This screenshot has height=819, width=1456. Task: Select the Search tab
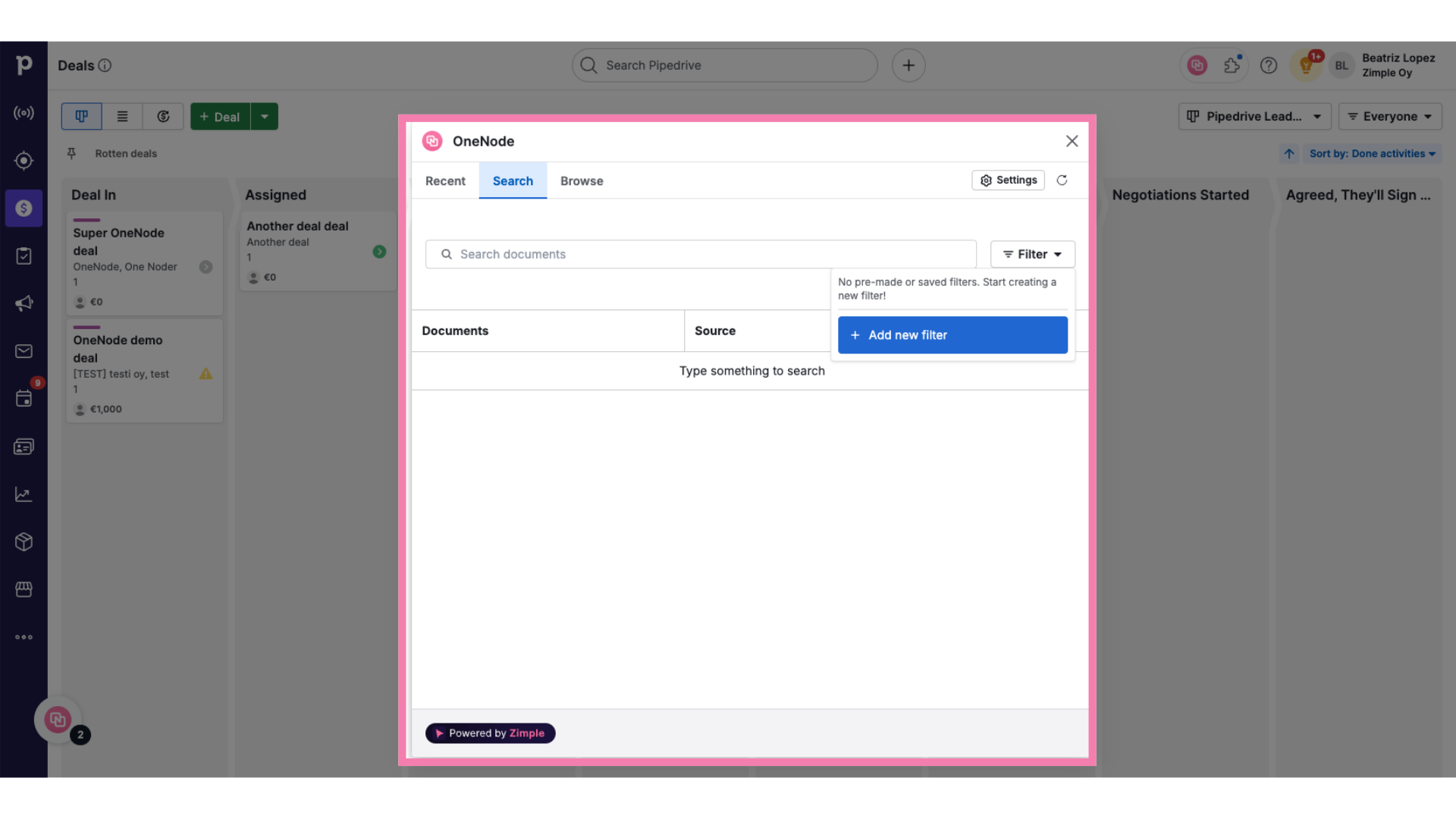tap(513, 180)
